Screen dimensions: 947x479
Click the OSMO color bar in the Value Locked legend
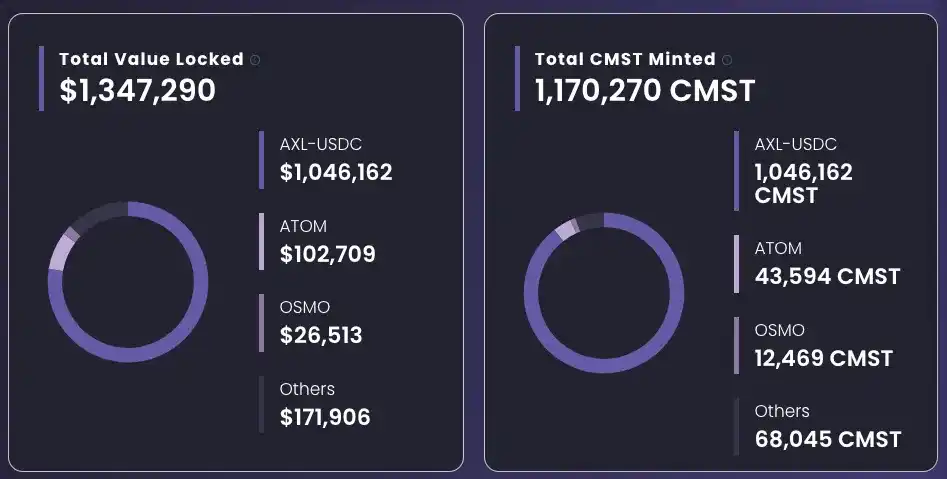pyautogui.click(x=261, y=322)
